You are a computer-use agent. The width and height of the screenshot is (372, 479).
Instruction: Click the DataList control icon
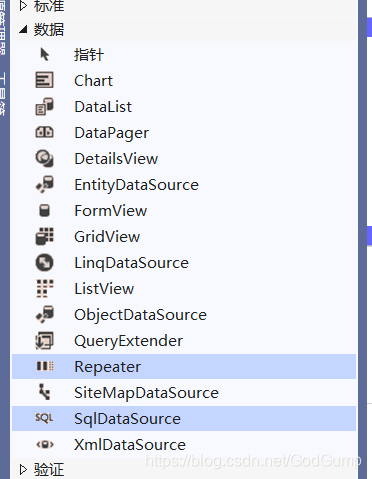tap(44, 106)
